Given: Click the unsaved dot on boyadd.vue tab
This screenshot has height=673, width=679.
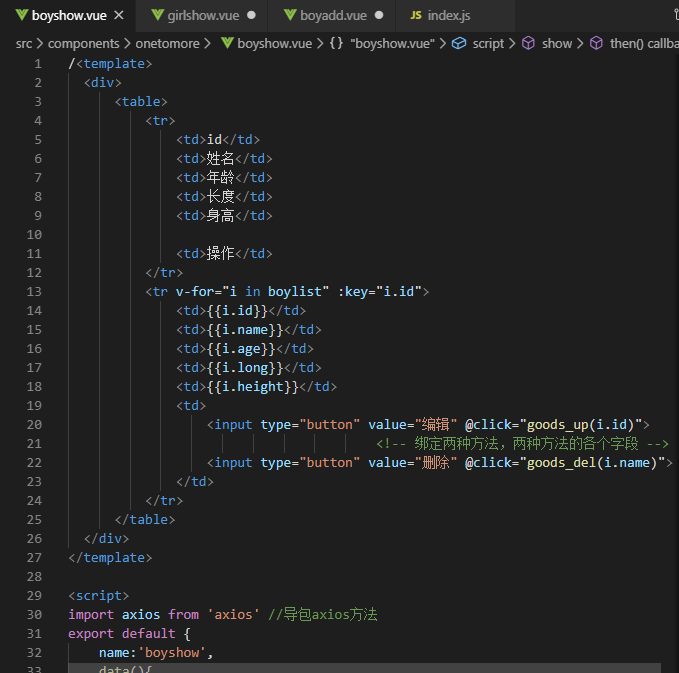Looking at the screenshot, I should pos(379,16).
